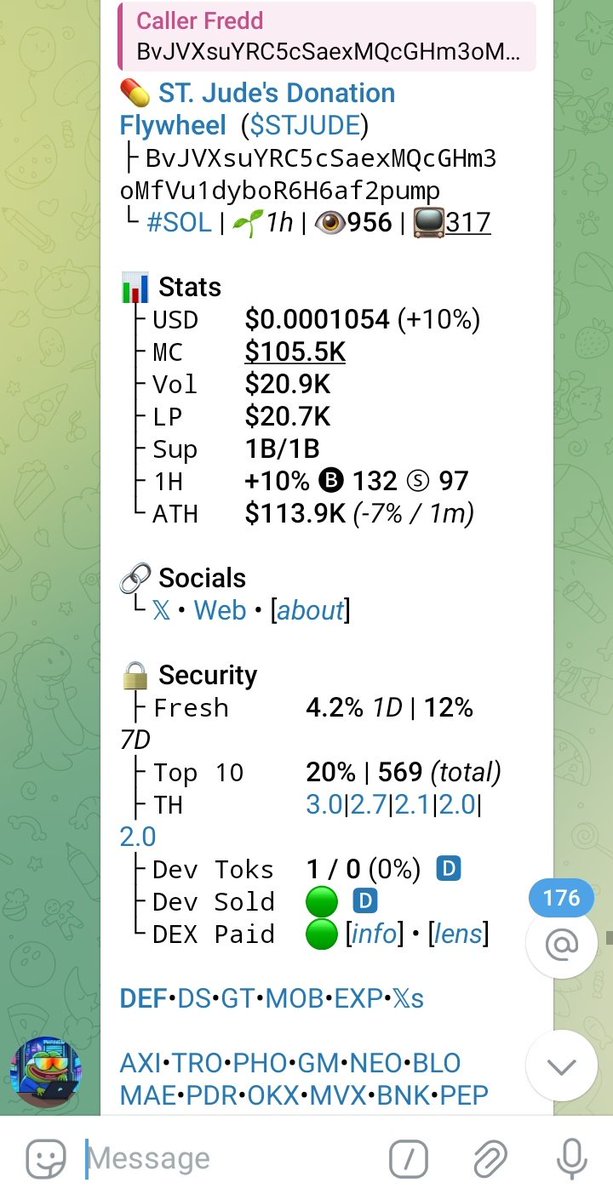Open the Web social link
613x1200 pixels.
(x=220, y=610)
